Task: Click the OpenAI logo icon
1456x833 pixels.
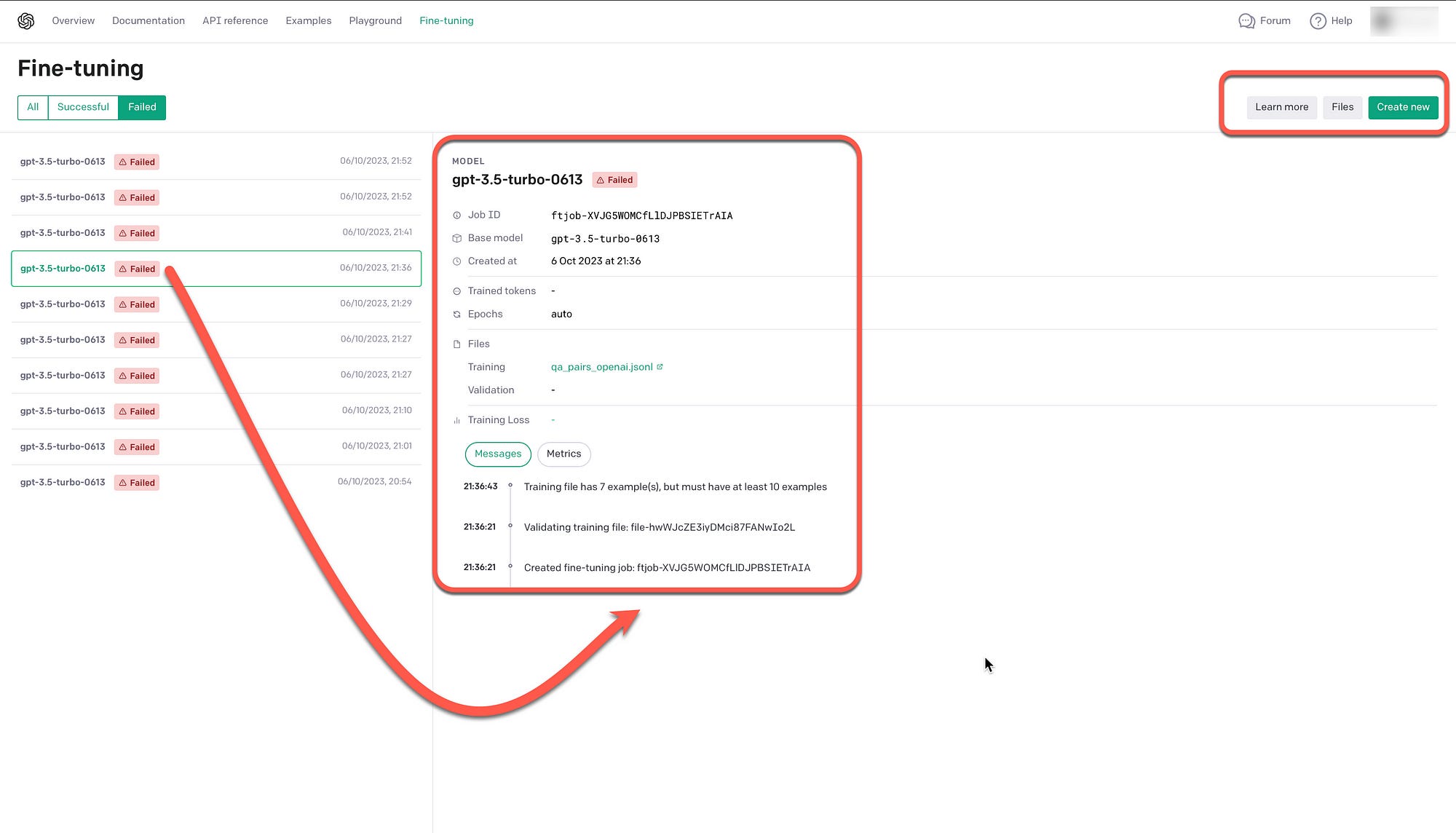Action: 26,21
